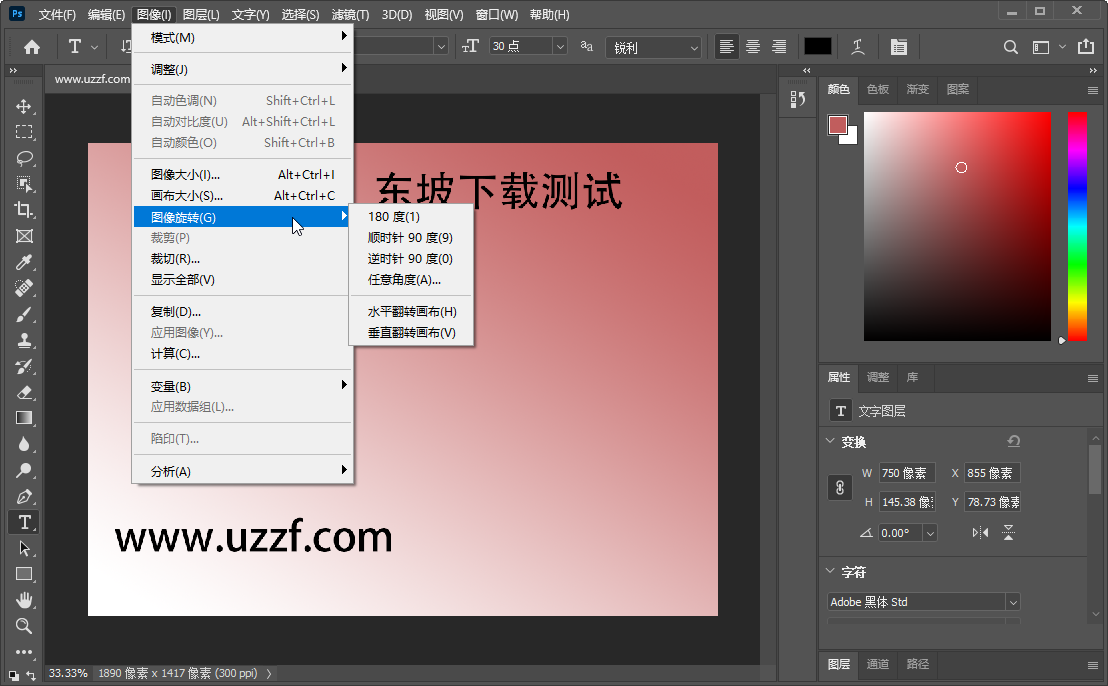1108x686 pixels.
Task: Collapse the 字符 section
Action: 830,571
